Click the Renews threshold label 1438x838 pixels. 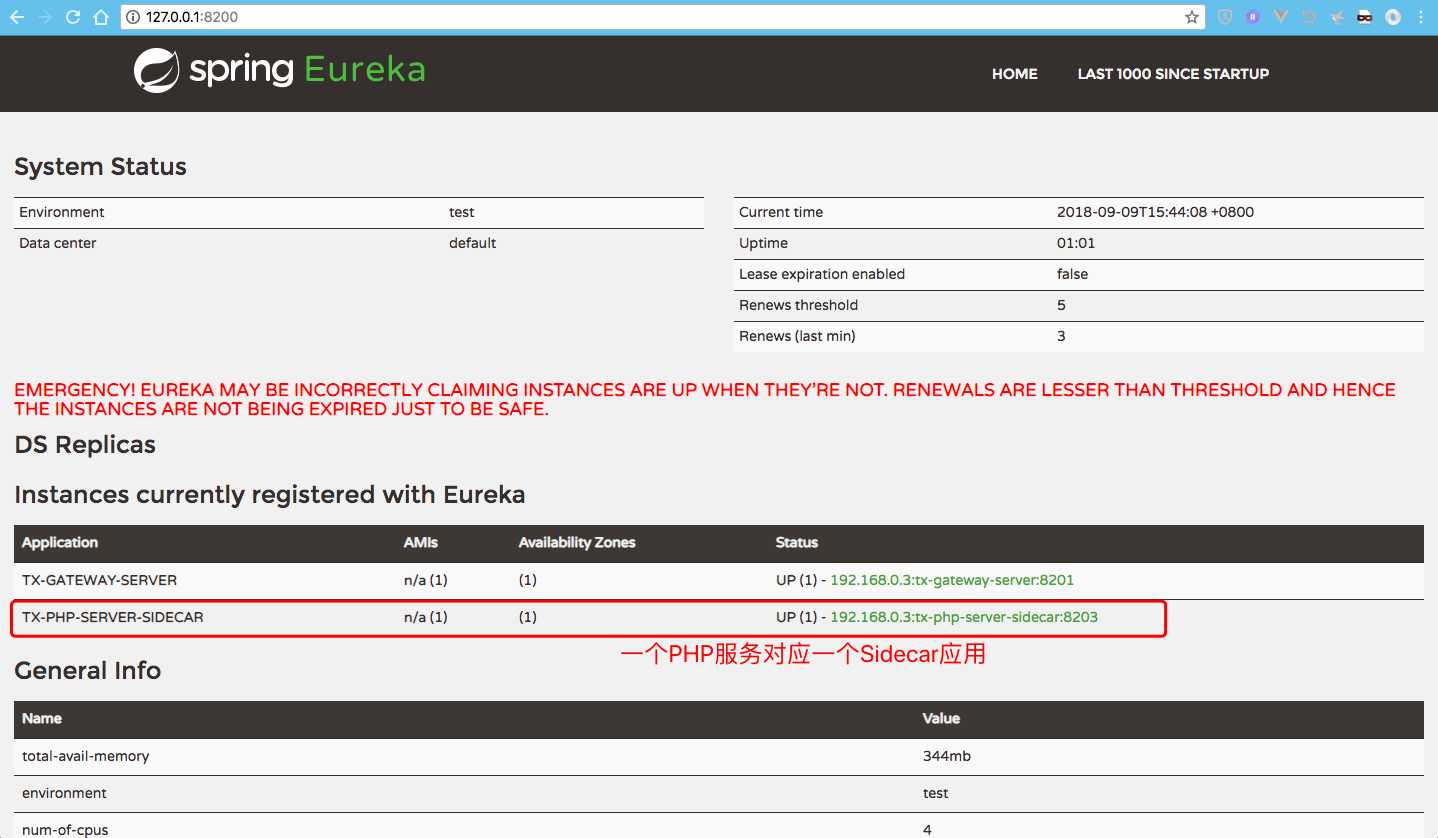pos(798,305)
